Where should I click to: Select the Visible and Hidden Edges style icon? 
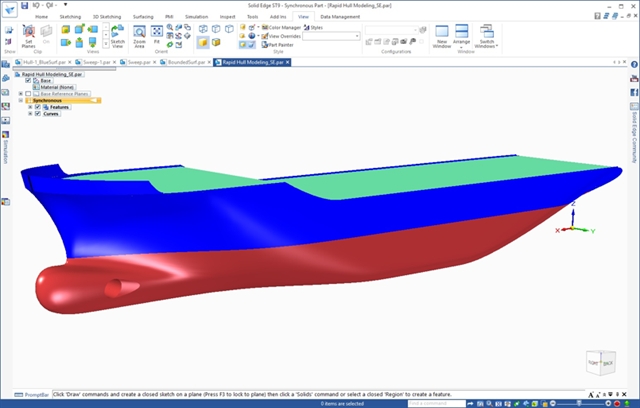[216, 29]
